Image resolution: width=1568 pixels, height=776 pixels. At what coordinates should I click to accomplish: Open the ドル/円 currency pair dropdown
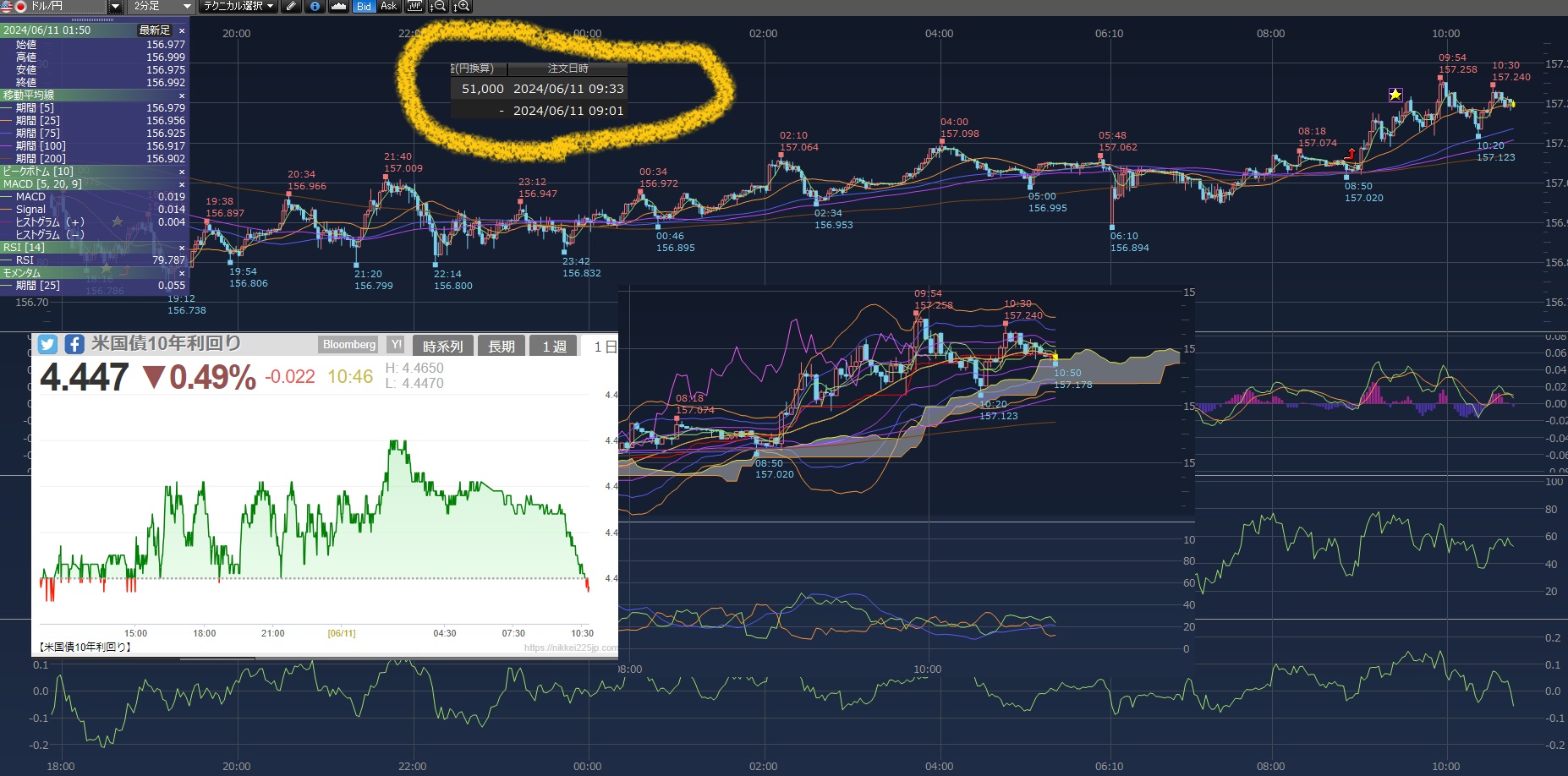(x=116, y=6)
